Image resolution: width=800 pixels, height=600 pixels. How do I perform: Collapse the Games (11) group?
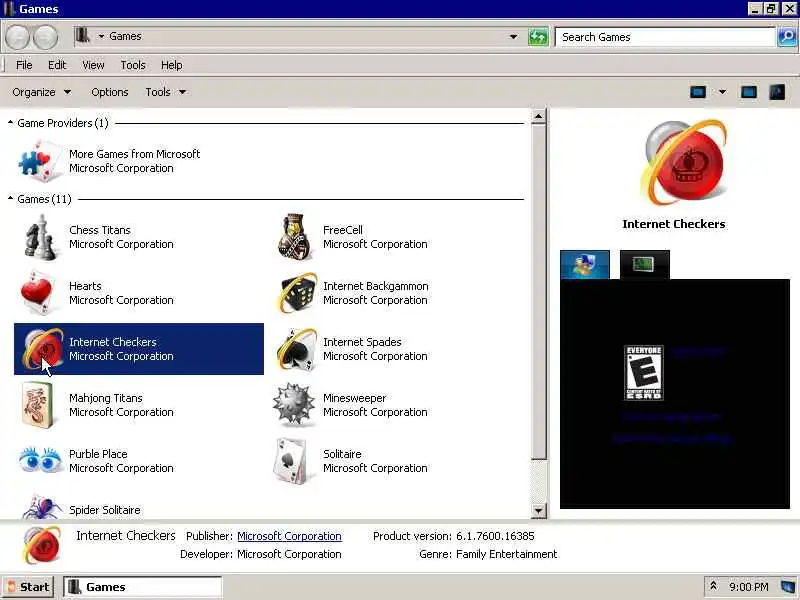pyautogui.click(x=10, y=198)
